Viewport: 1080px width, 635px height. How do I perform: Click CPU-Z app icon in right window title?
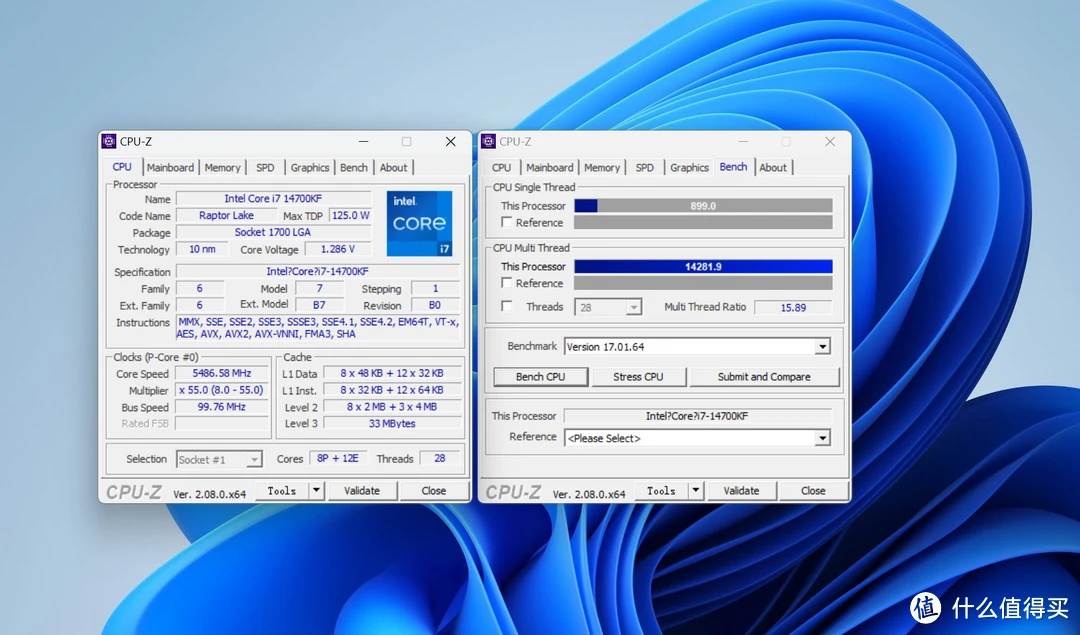coord(488,141)
